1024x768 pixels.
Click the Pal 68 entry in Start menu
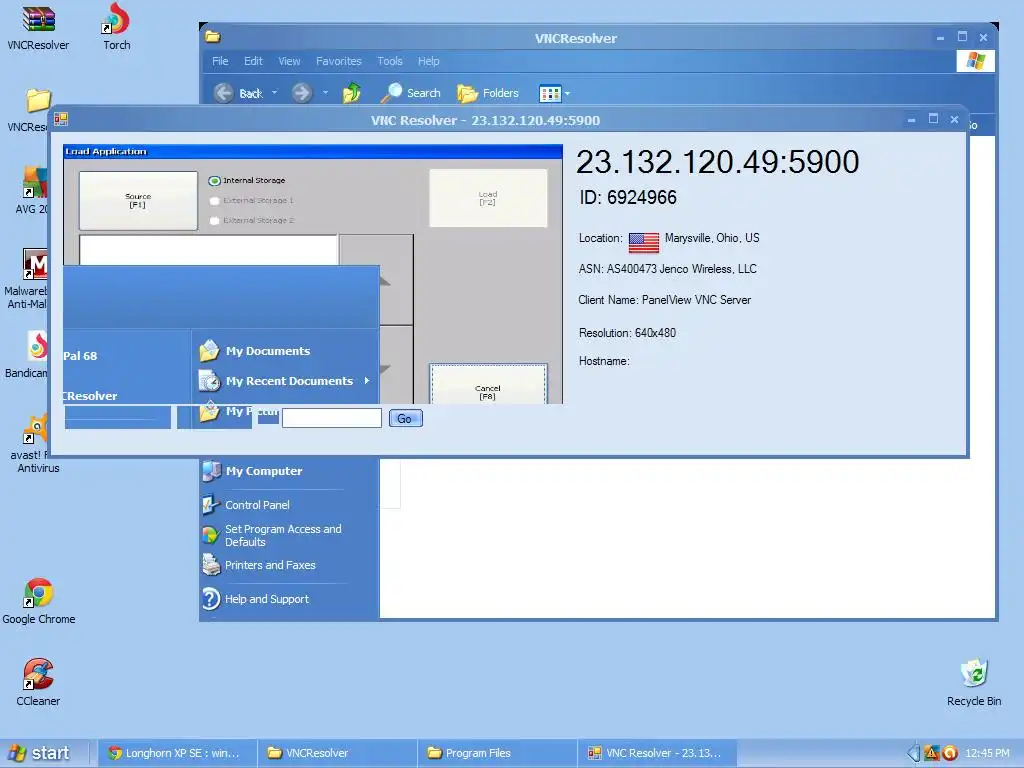[x=80, y=356]
